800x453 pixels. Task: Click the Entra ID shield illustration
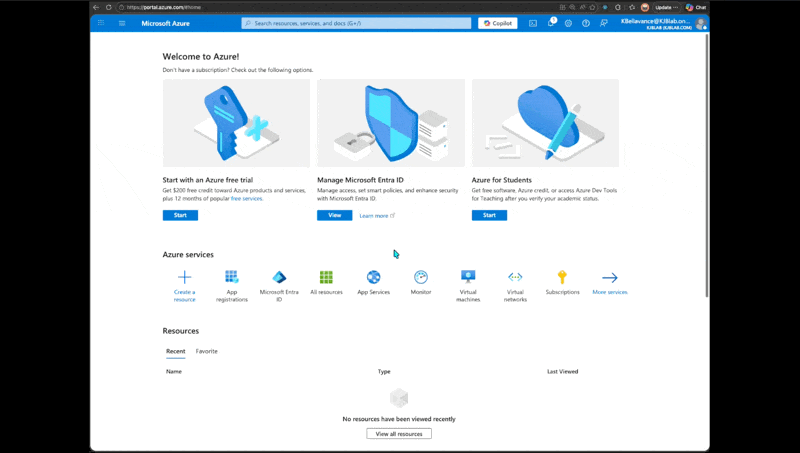coord(391,123)
